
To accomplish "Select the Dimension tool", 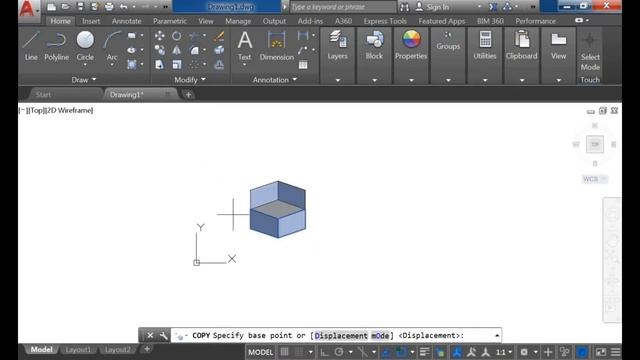I will click(277, 46).
